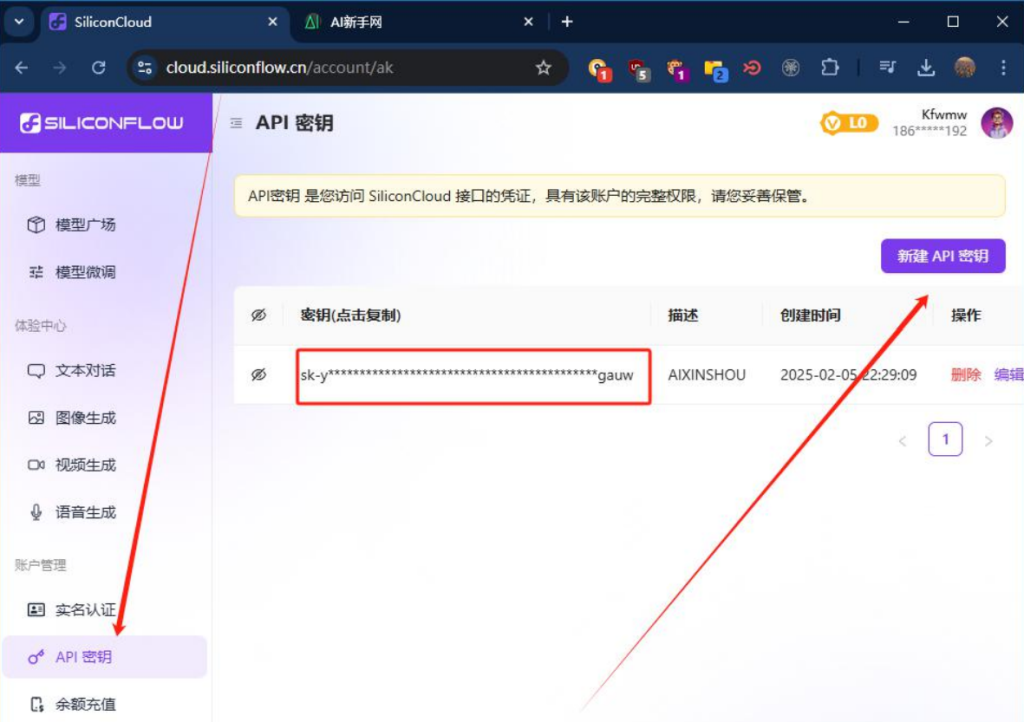
Task: Go to the previous page of keys
Action: click(903, 441)
